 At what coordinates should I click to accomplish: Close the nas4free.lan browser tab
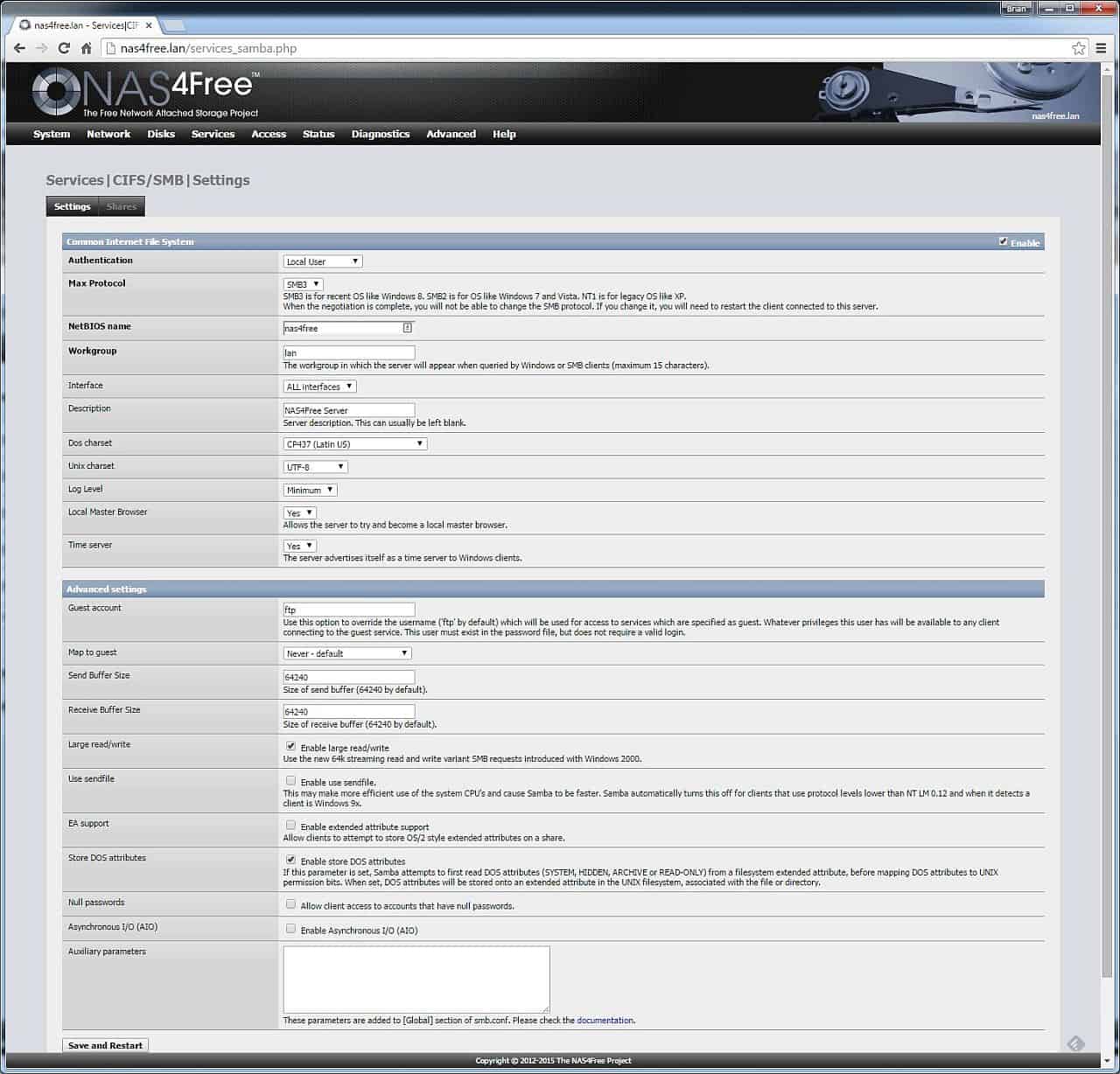point(149,25)
